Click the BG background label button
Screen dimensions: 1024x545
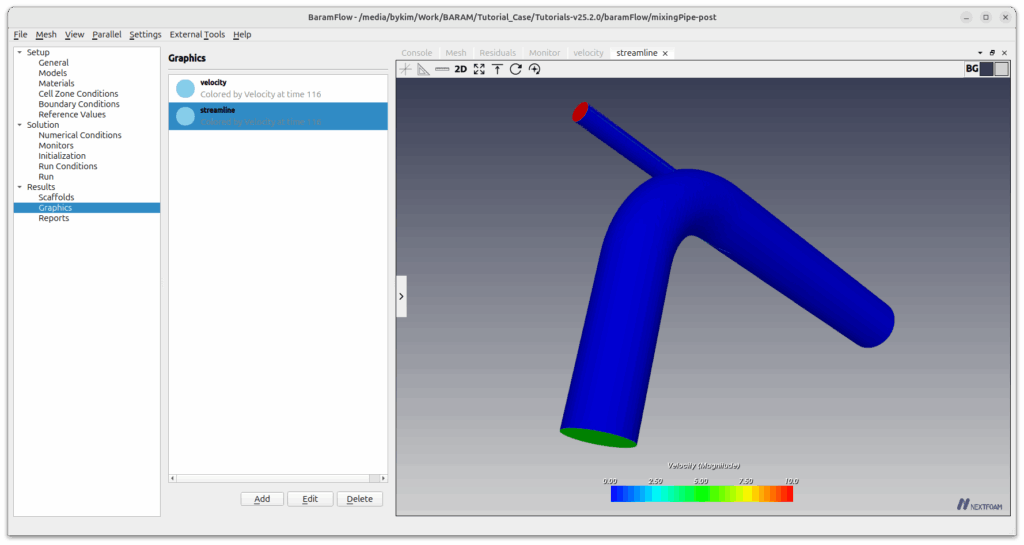tap(972, 69)
